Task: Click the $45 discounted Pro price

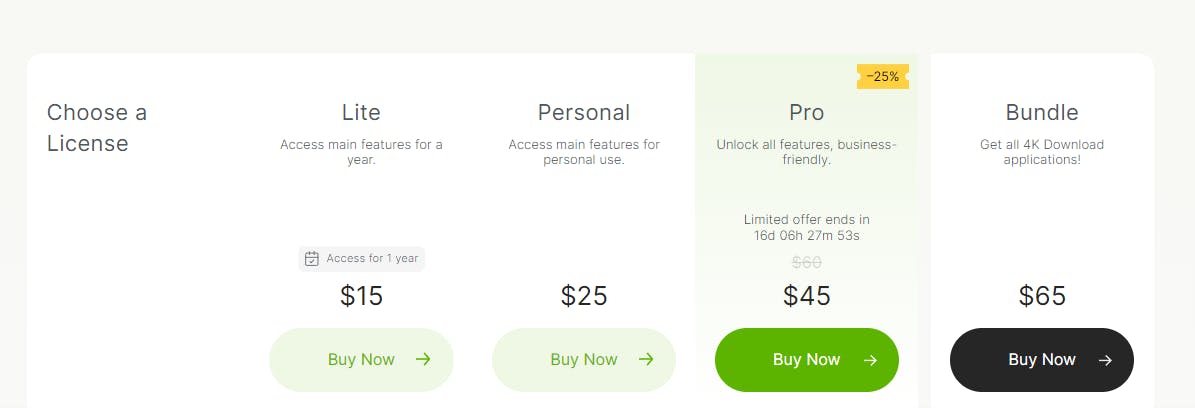Action: tap(807, 296)
